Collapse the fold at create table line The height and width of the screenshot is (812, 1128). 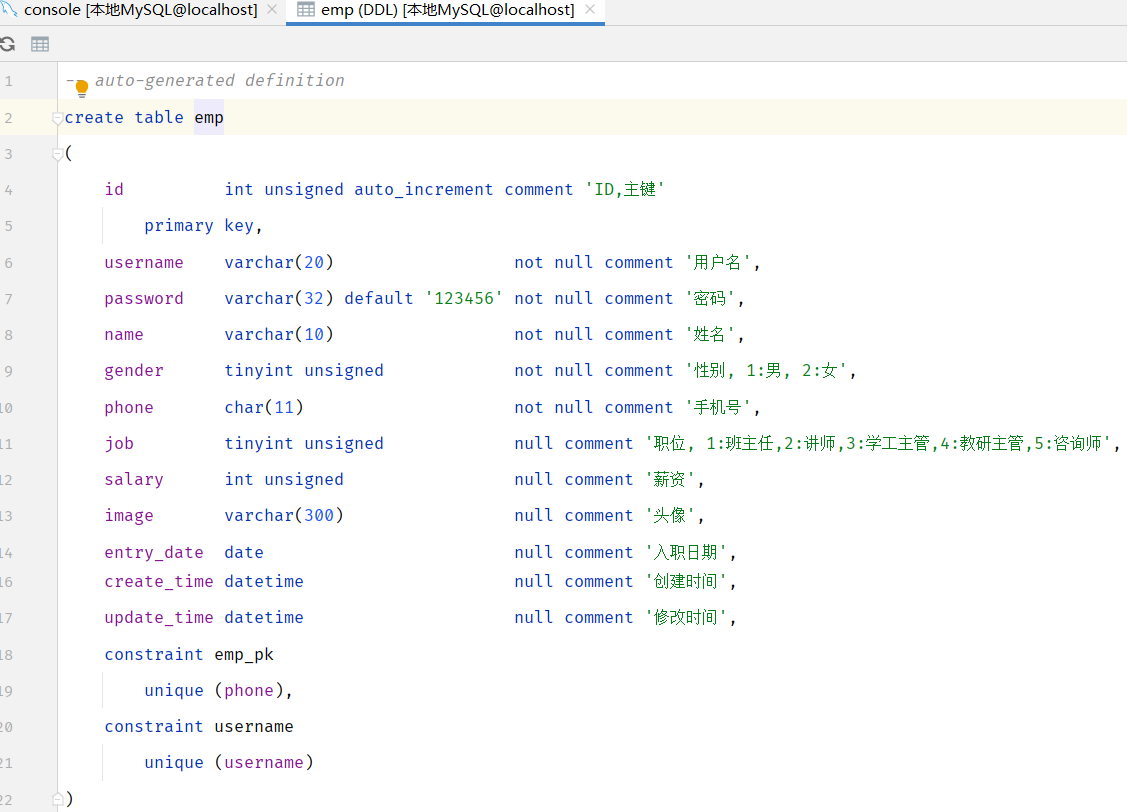tap(57, 118)
